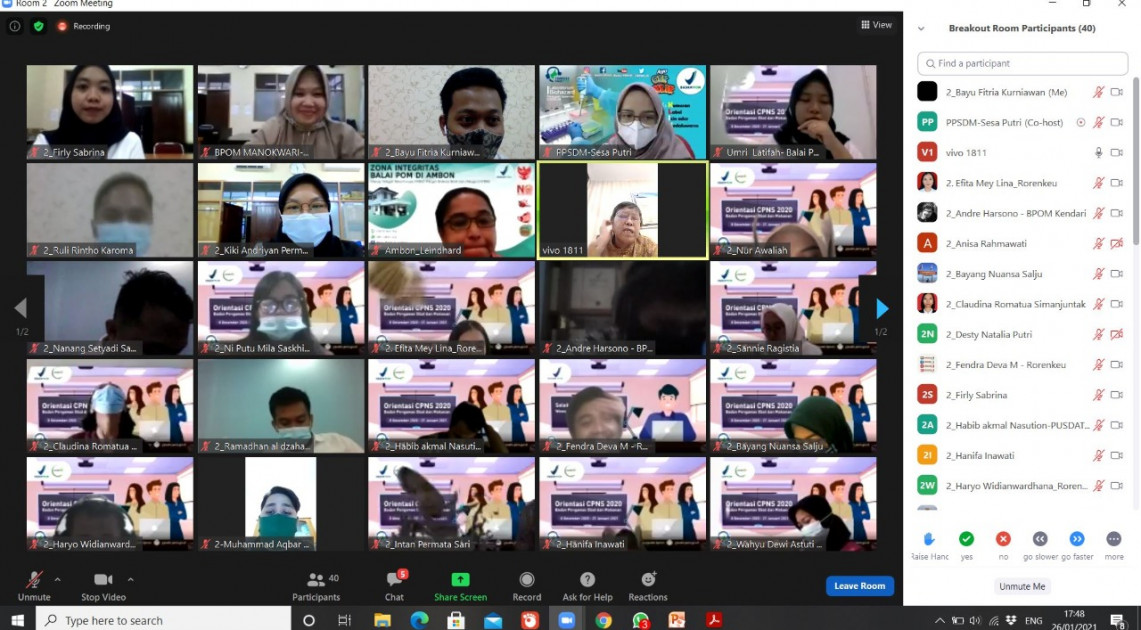This screenshot has height=630, width=1141.
Task: Open the Participants panel
Action: 316,586
